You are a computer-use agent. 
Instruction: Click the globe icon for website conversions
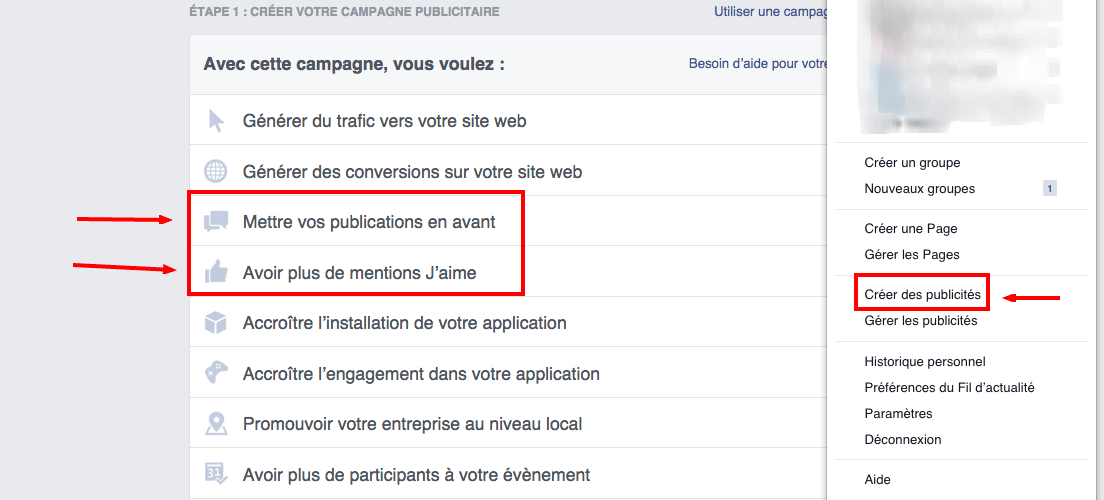(216, 171)
